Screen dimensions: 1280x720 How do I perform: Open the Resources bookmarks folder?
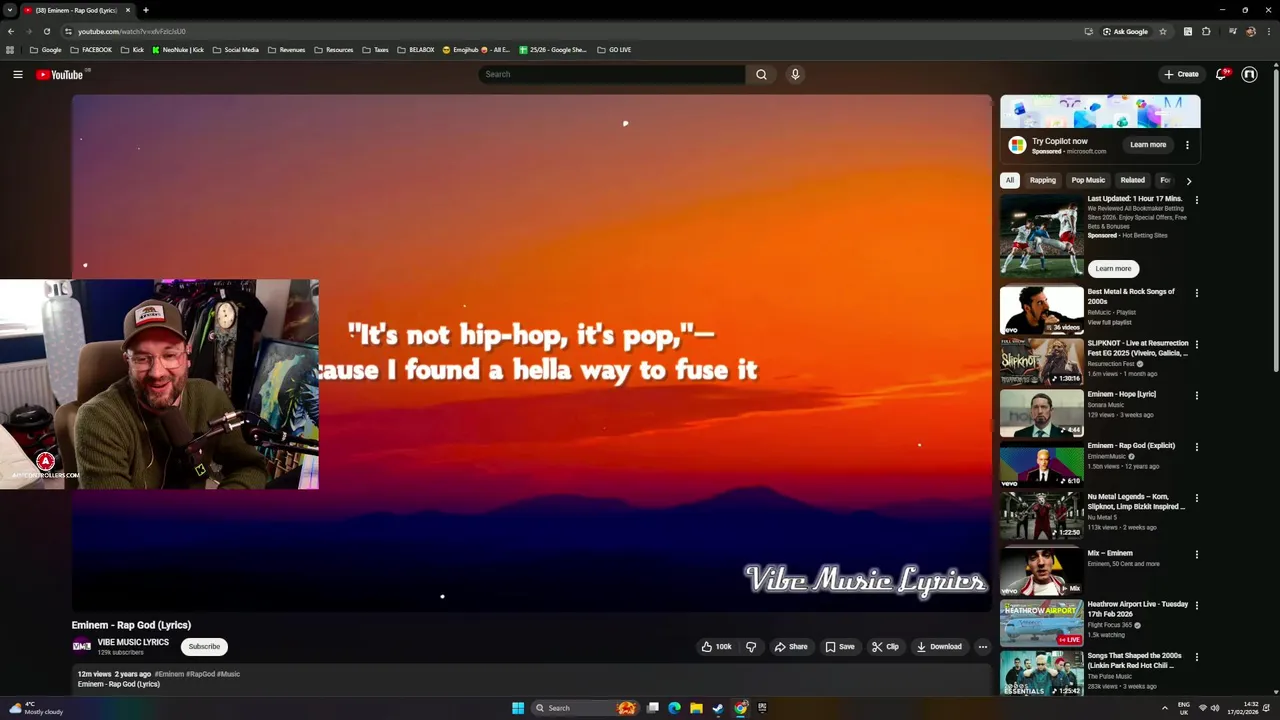(333, 50)
